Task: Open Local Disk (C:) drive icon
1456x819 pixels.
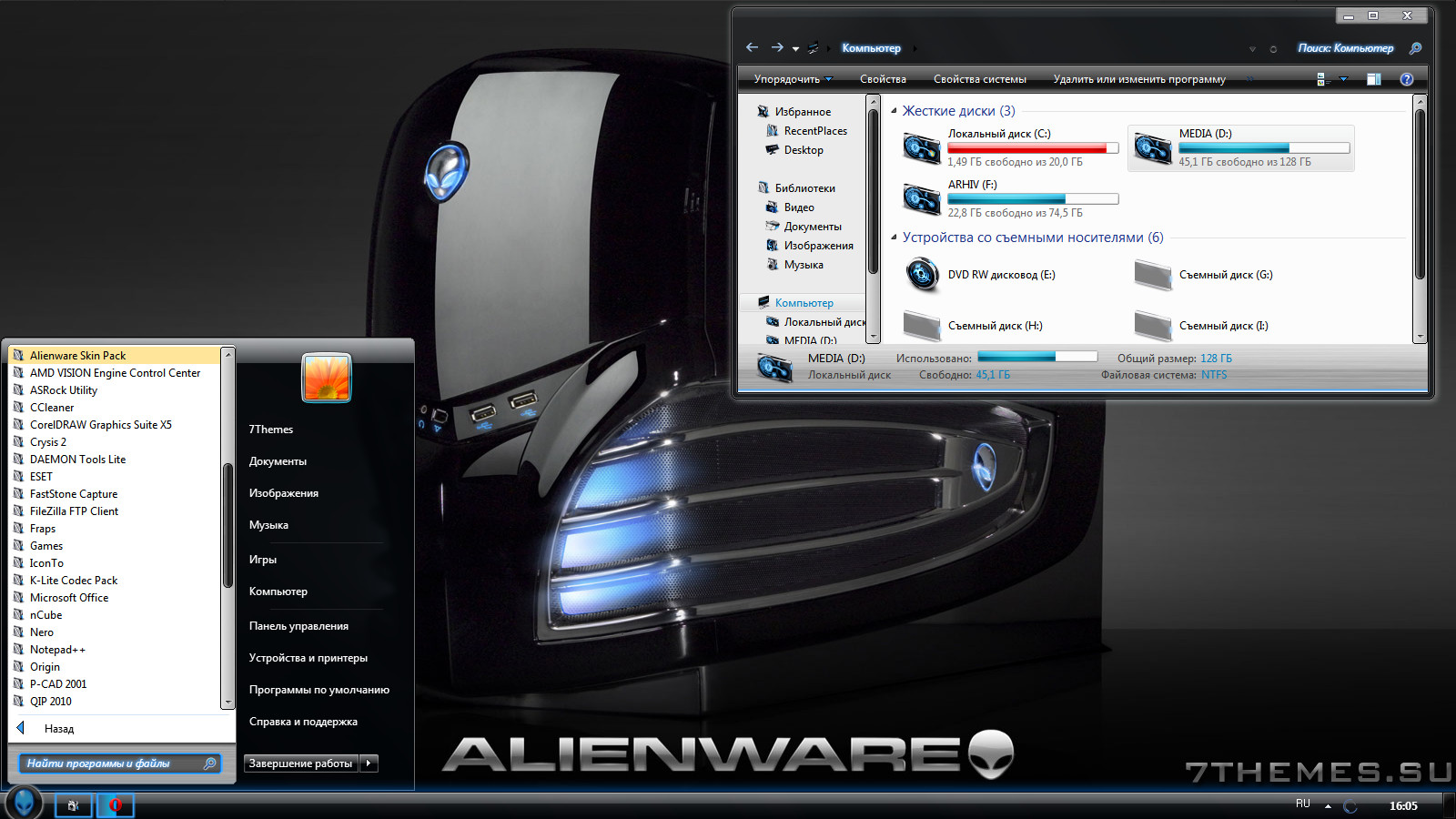Action: (x=921, y=147)
